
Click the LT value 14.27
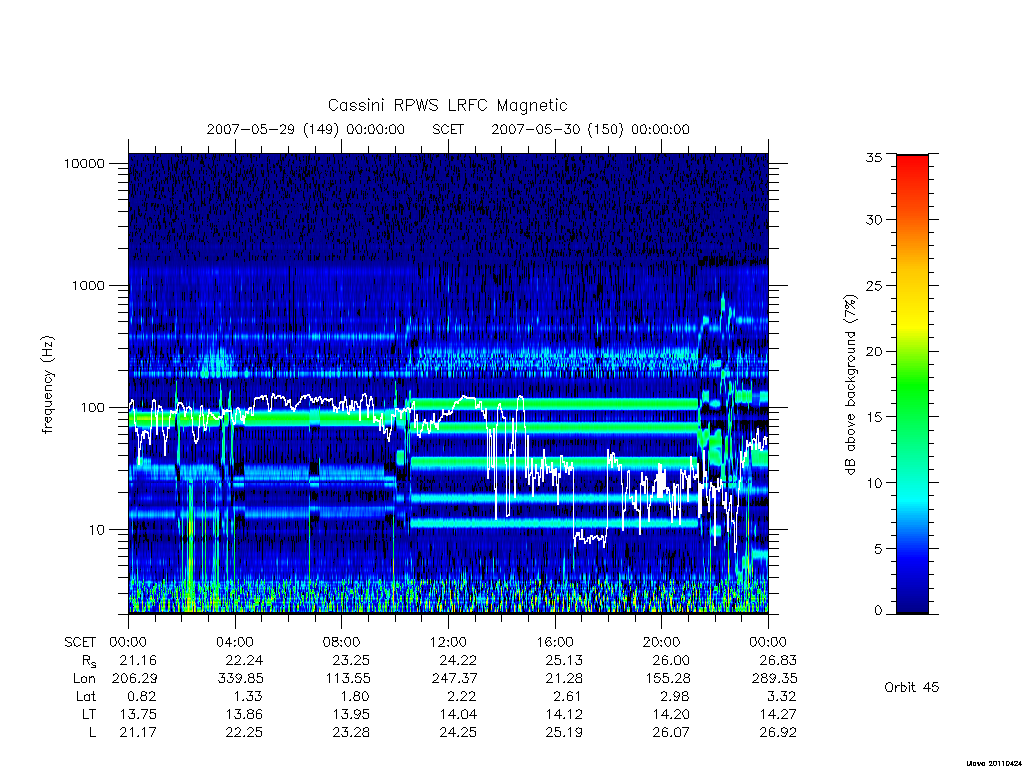pos(778,715)
